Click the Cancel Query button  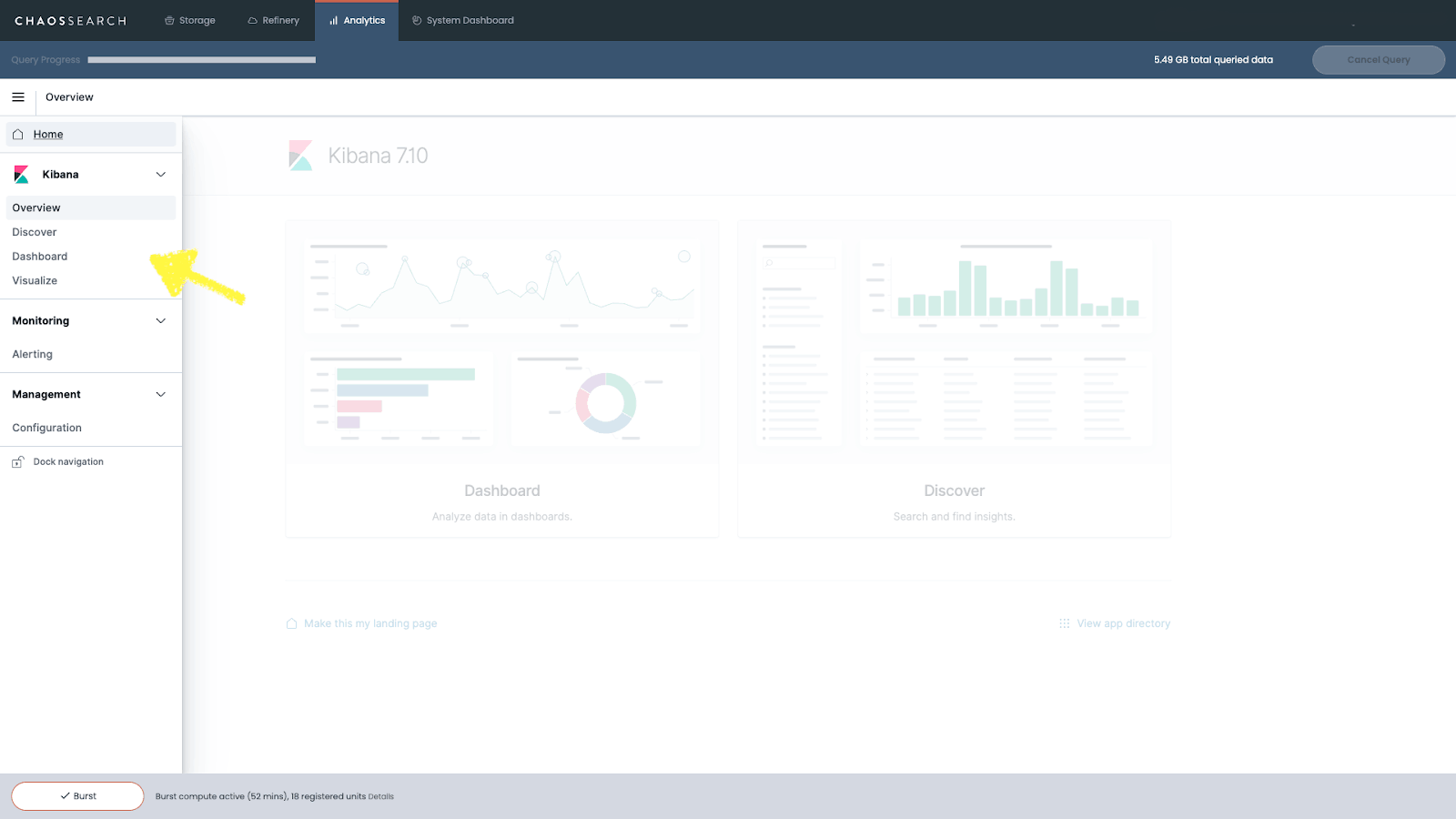(1378, 59)
